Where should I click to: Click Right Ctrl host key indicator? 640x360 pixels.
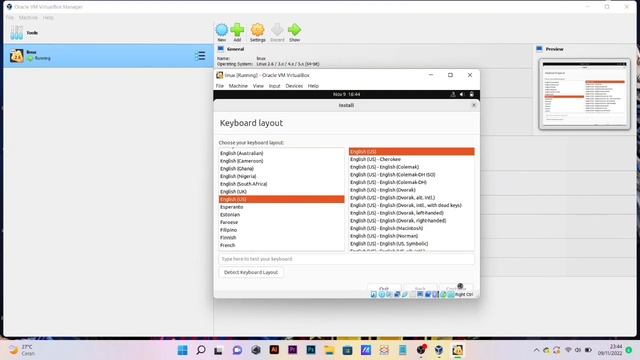coord(464,294)
